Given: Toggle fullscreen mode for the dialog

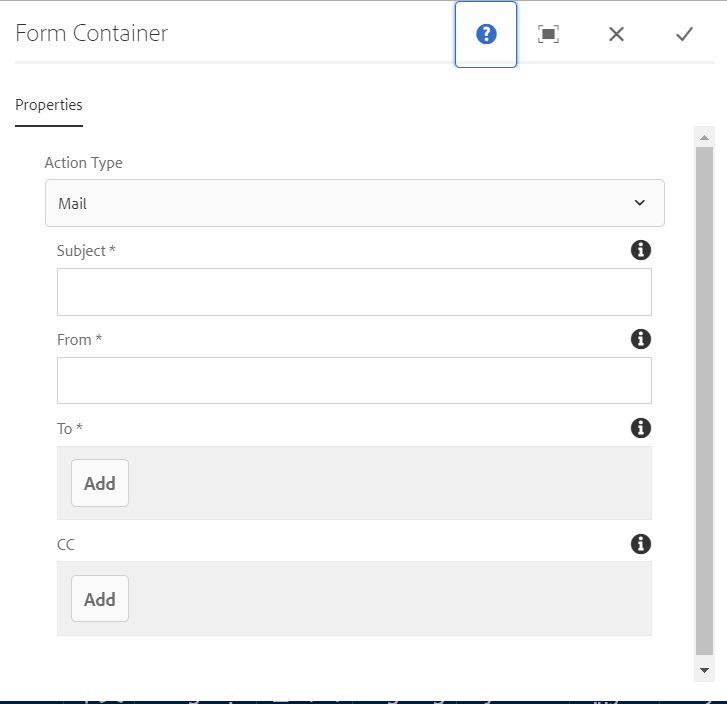Looking at the screenshot, I should (548, 34).
